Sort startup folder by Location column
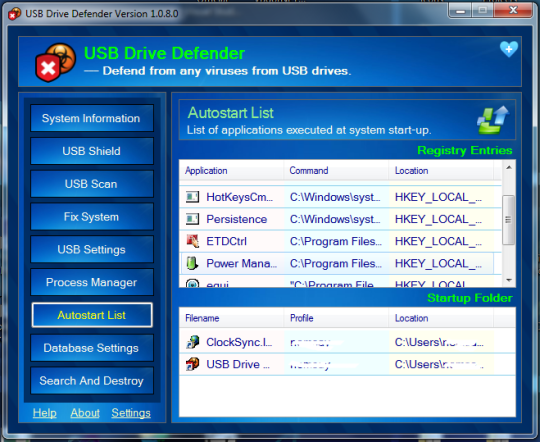The width and height of the screenshot is (540, 442). [x=441, y=318]
